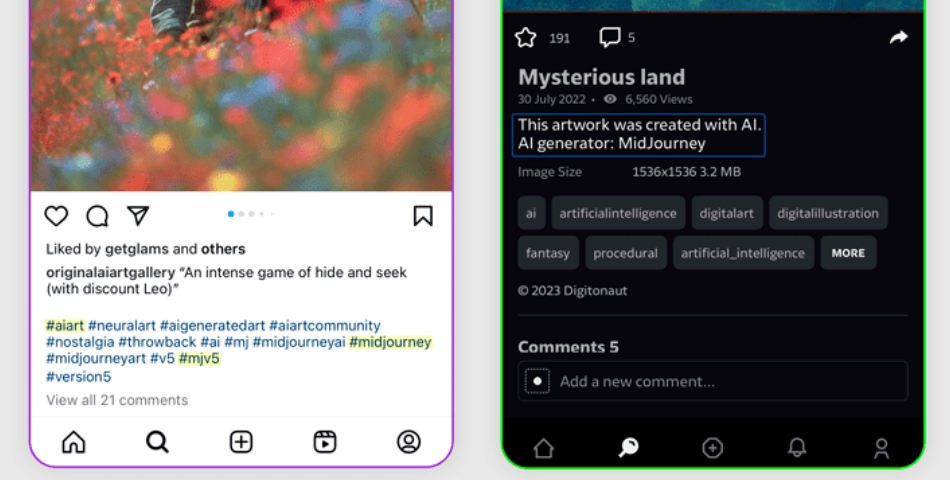Open the Reels tab icon
This screenshot has height=480, width=950.
coord(325,442)
